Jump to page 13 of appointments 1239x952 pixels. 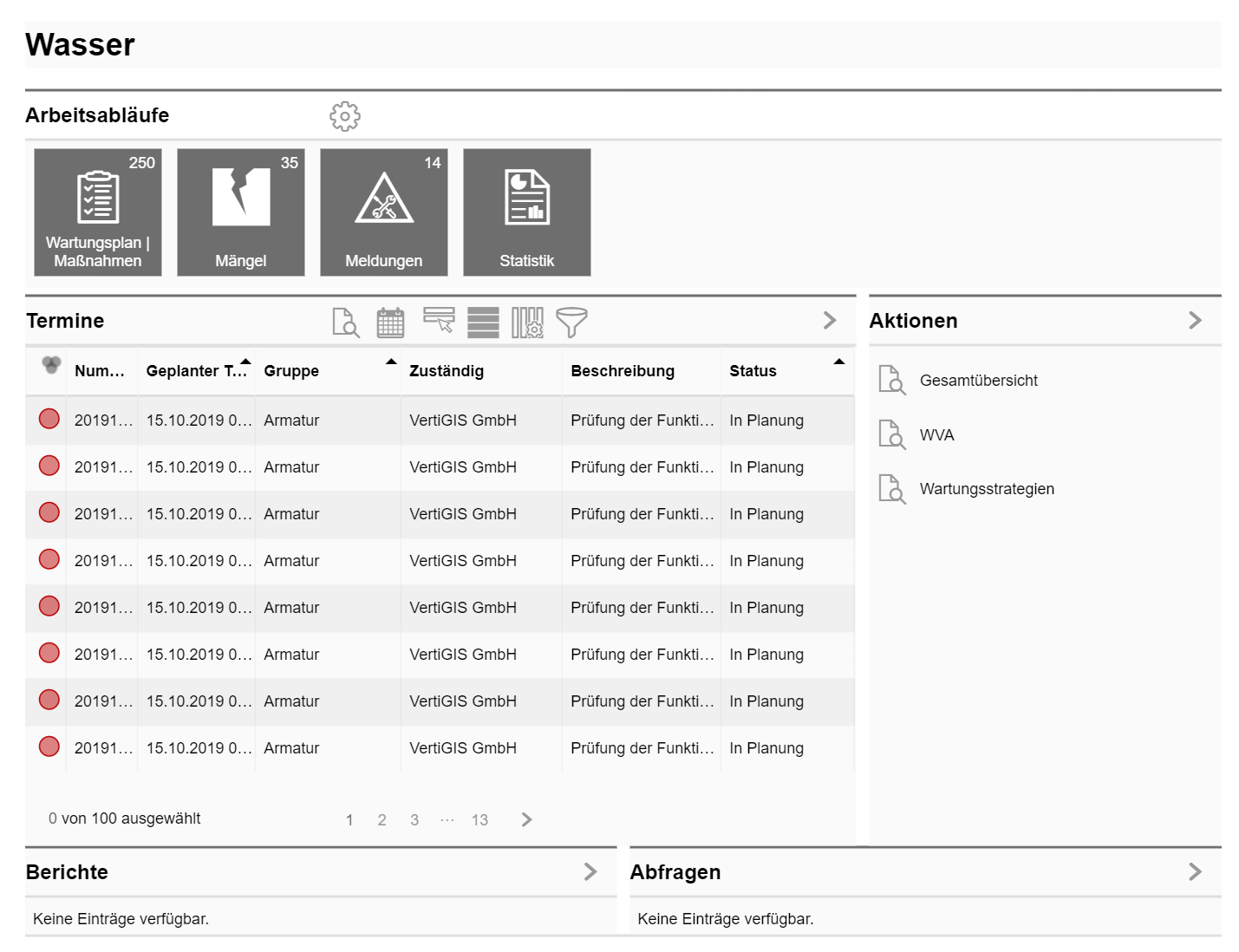[479, 820]
